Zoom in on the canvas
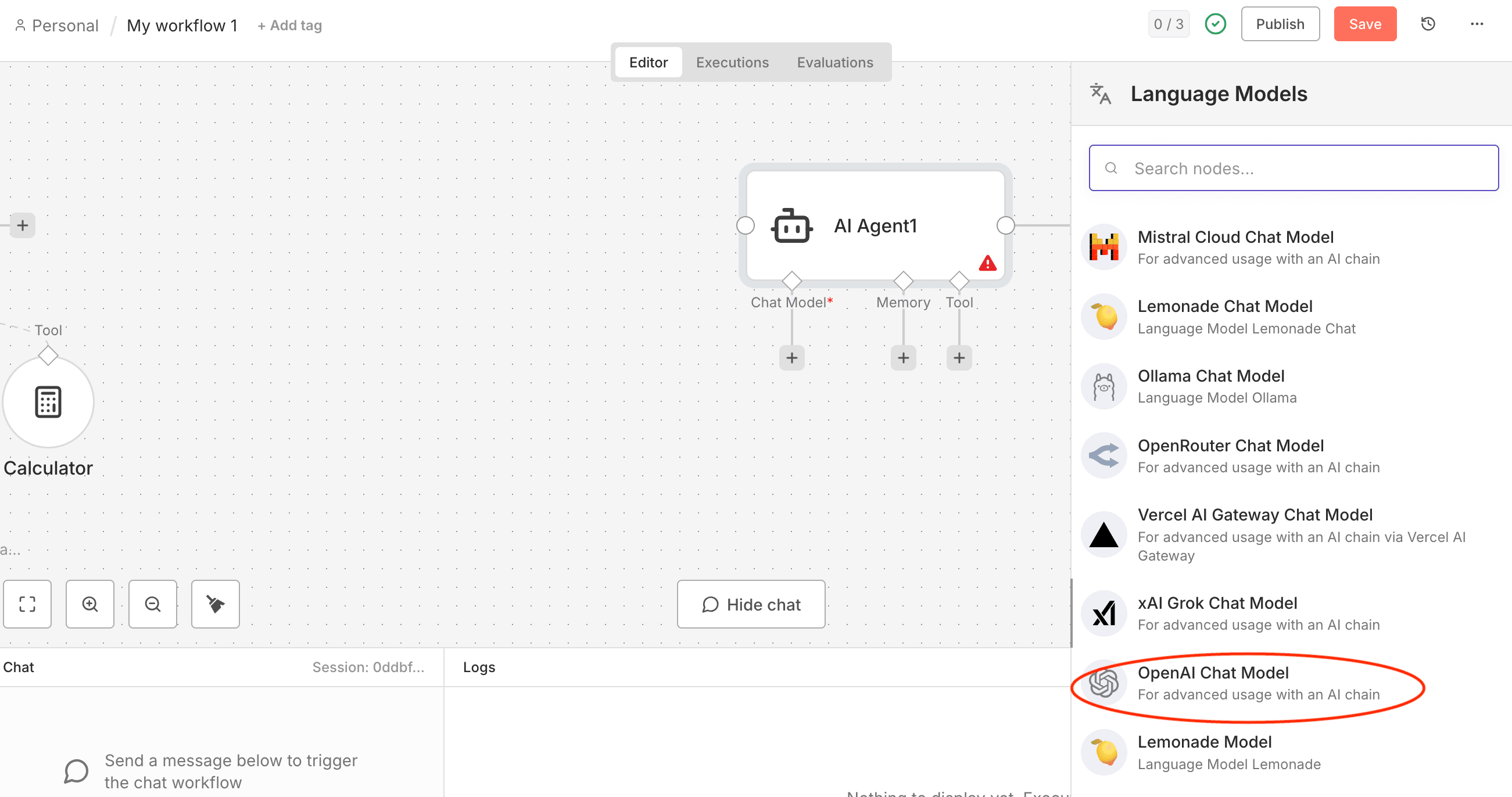The width and height of the screenshot is (1512, 797). (90, 604)
